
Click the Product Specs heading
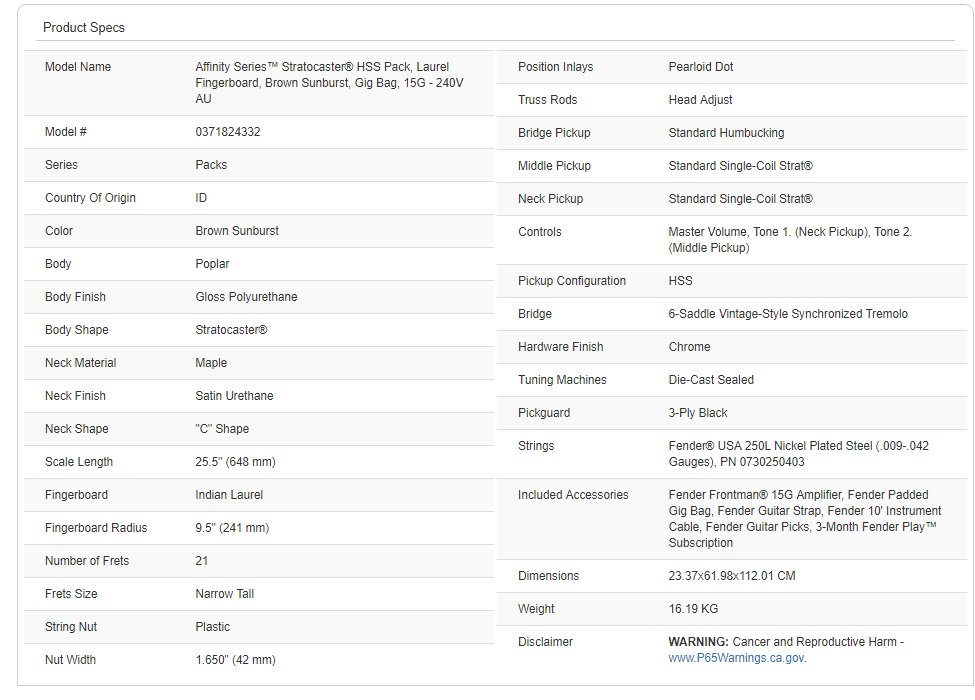84,28
